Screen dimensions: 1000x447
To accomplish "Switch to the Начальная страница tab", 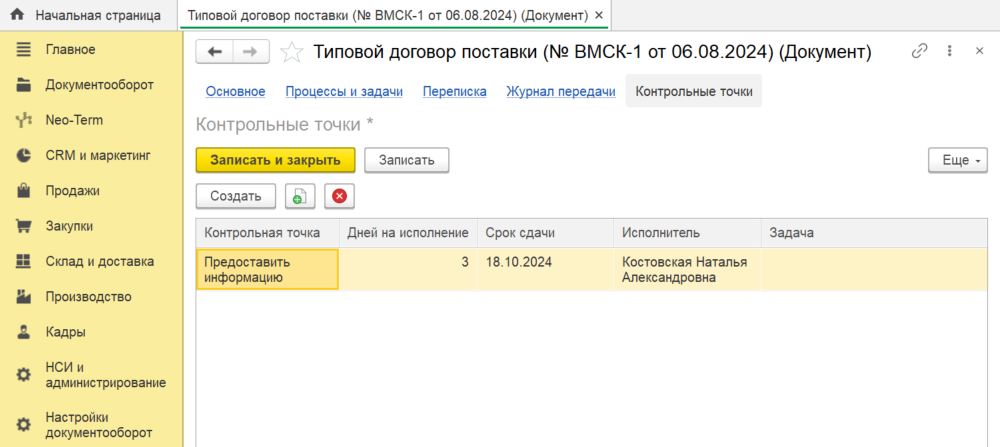I will point(88,15).
